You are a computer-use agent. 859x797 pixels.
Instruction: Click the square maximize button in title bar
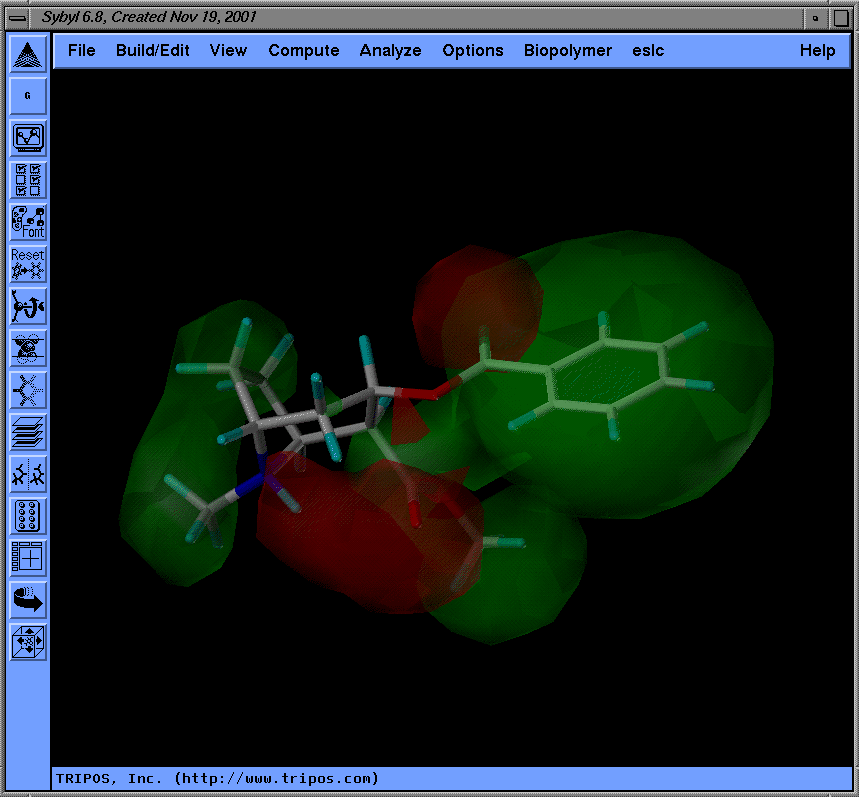(x=841, y=18)
